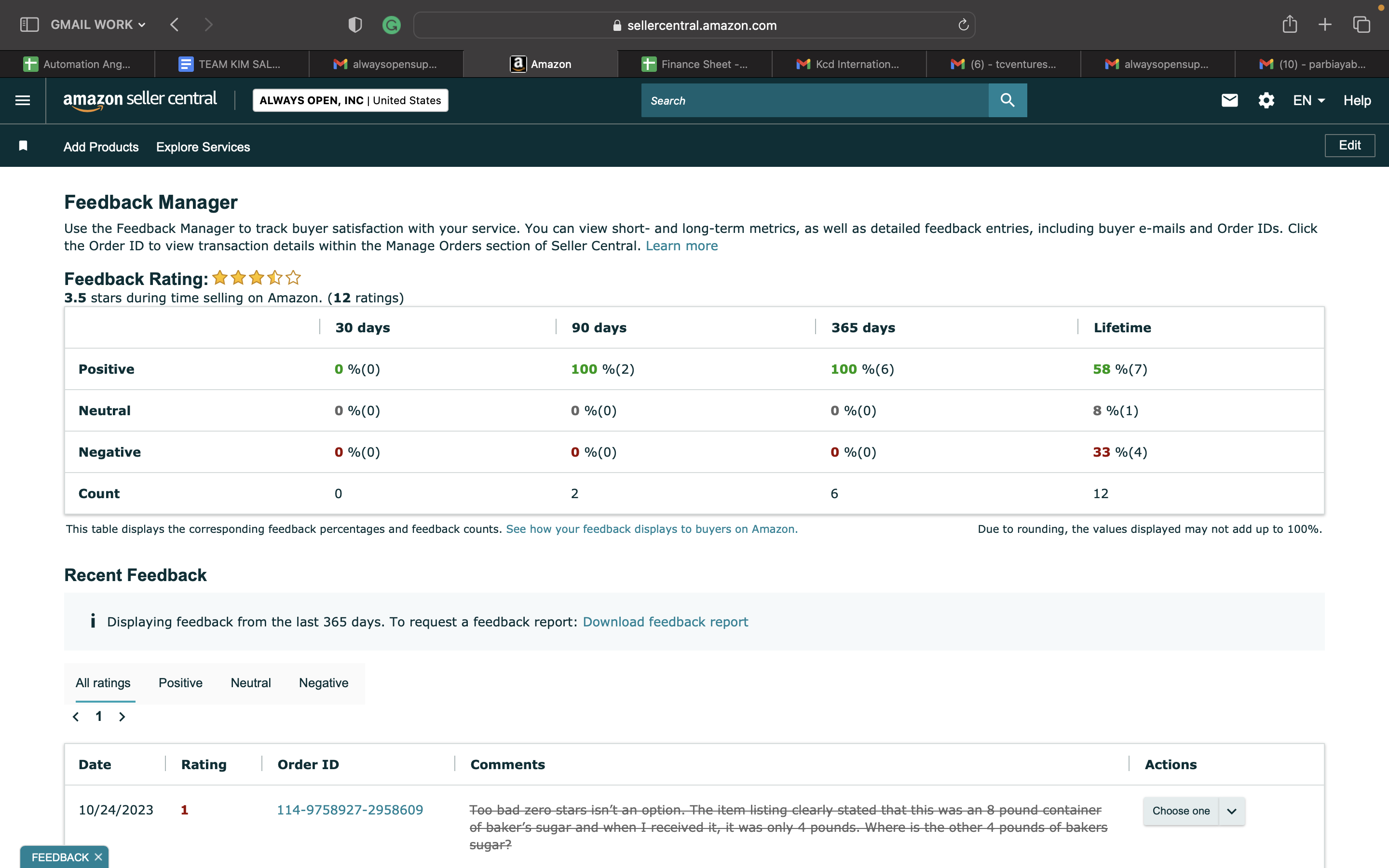Select the Negative feedback tab
The image size is (1389, 868).
[x=324, y=682]
